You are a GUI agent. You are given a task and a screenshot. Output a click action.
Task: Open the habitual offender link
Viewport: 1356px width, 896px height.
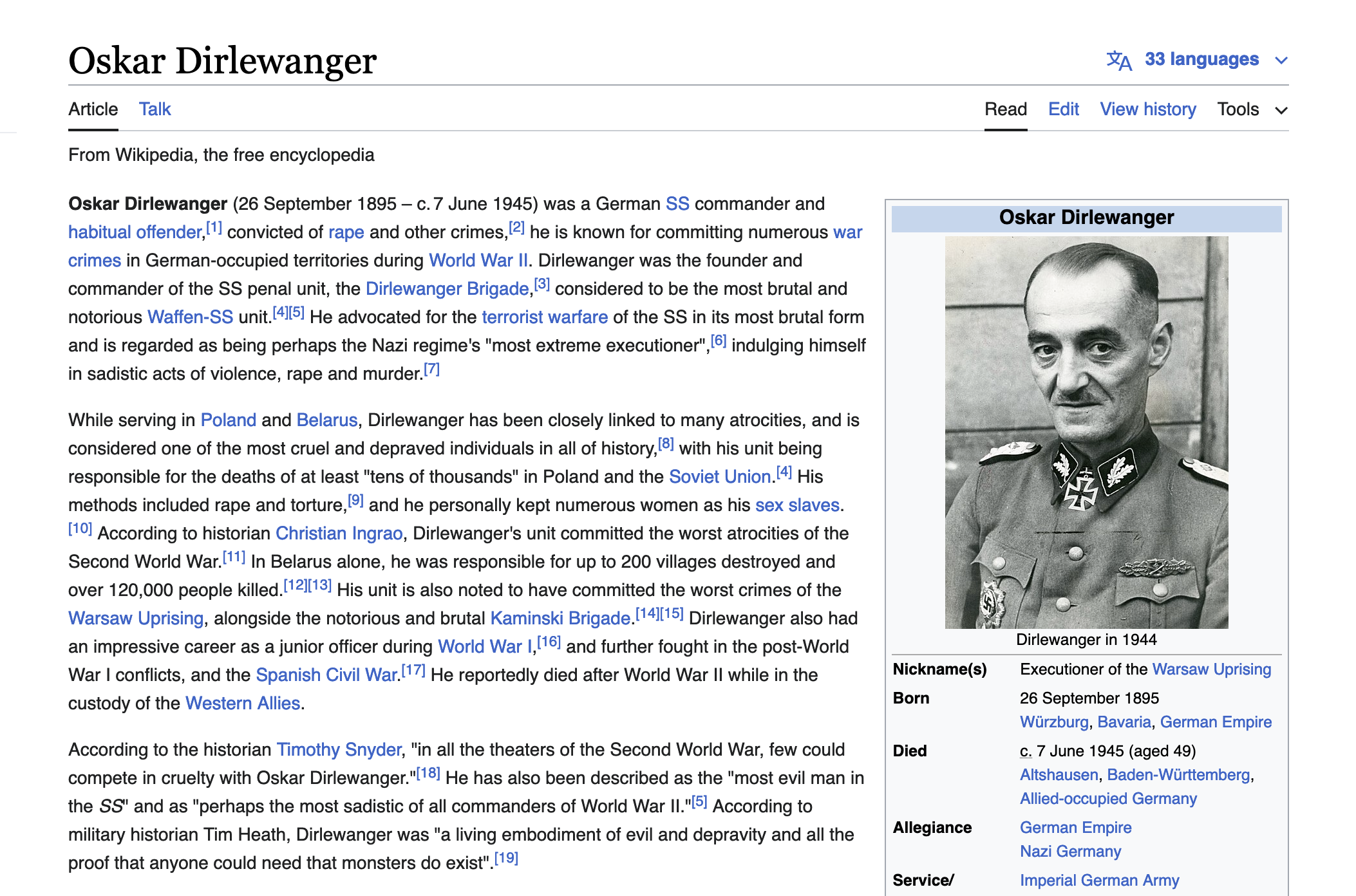pyautogui.click(x=135, y=232)
